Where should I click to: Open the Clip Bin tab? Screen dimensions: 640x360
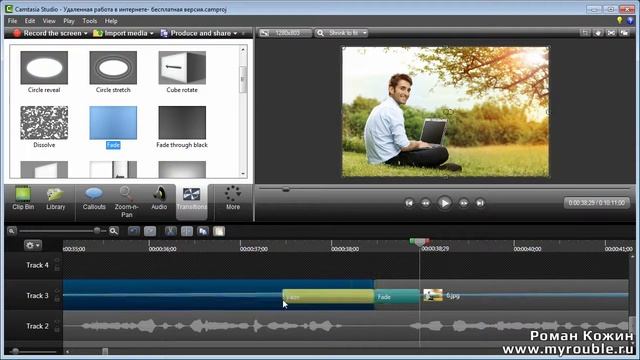pyautogui.click(x=23, y=198)
